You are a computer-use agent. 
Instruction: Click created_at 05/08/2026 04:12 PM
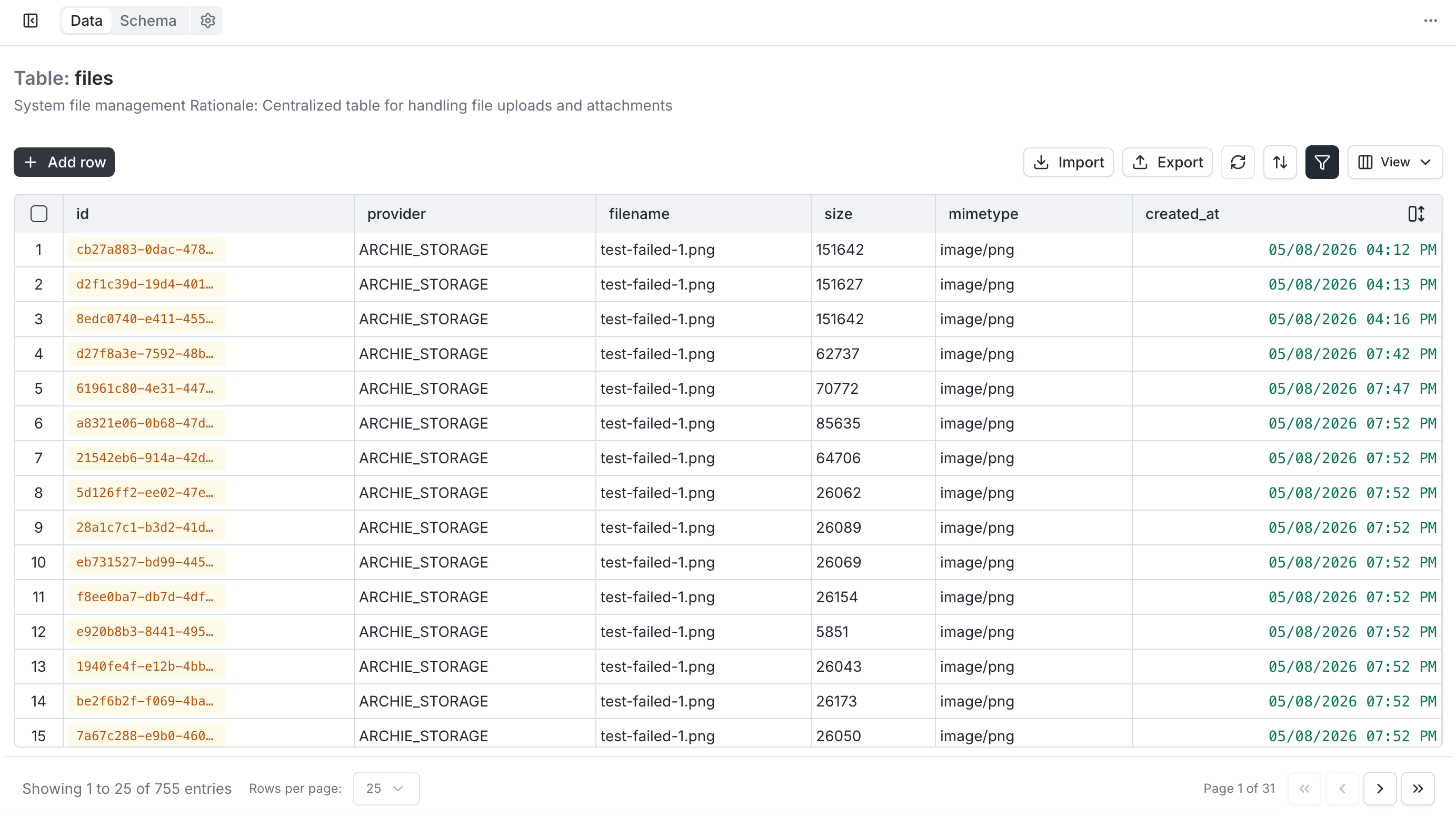click(1352, 250)
